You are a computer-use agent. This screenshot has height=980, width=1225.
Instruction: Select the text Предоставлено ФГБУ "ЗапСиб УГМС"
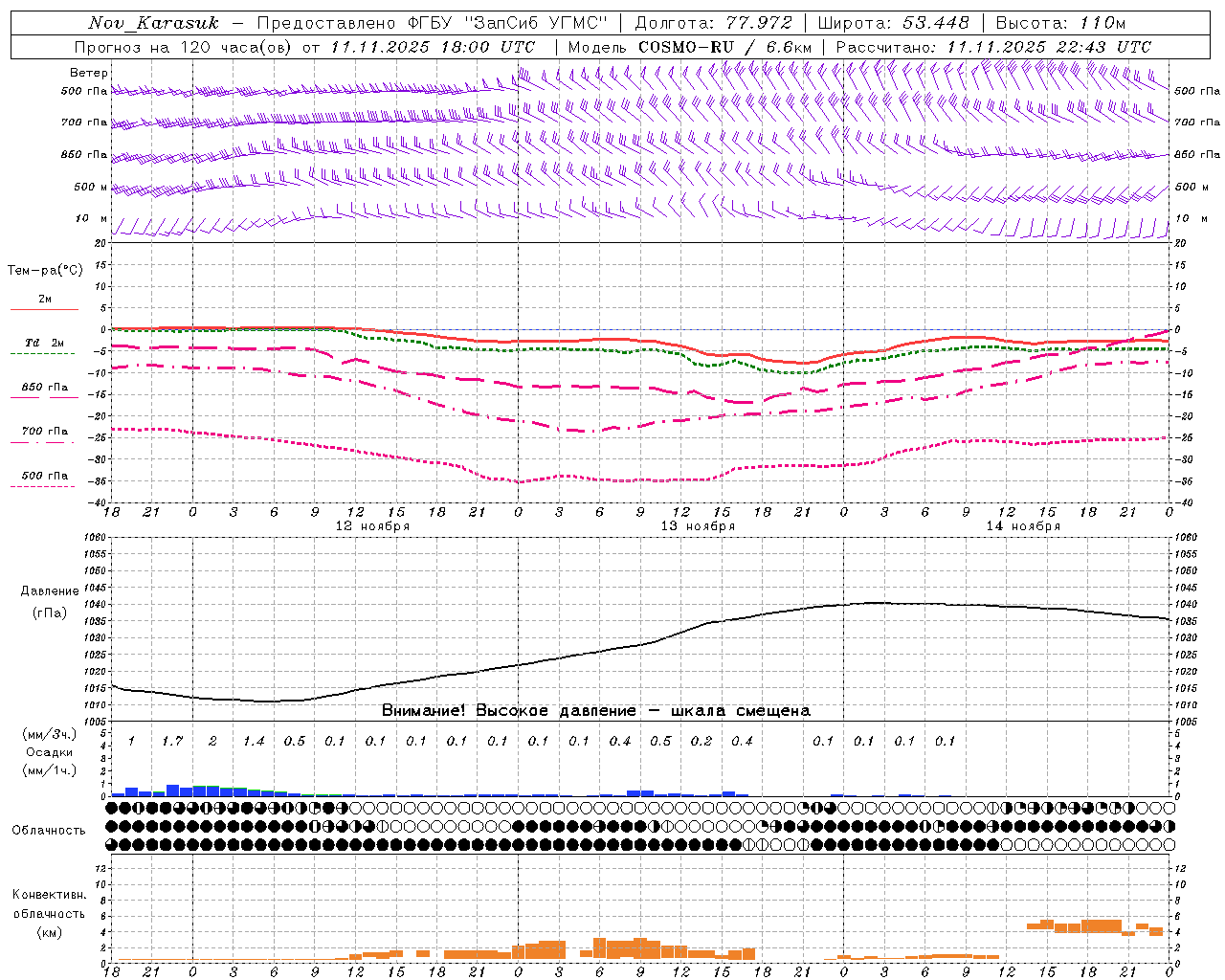433,23
